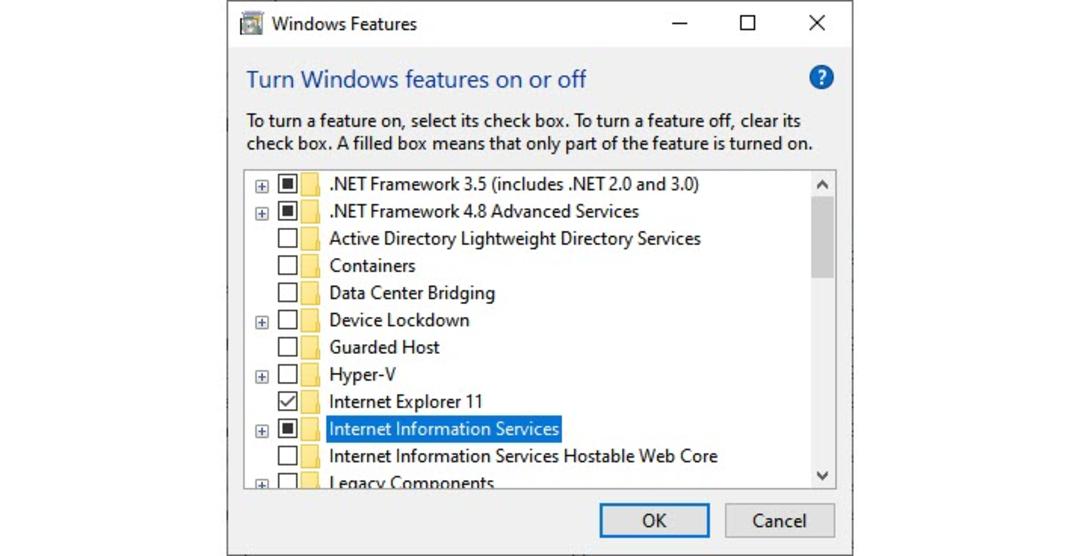
Task: Click the Internet Explorer 11 folder icon
Action: (x=311, y=402)
